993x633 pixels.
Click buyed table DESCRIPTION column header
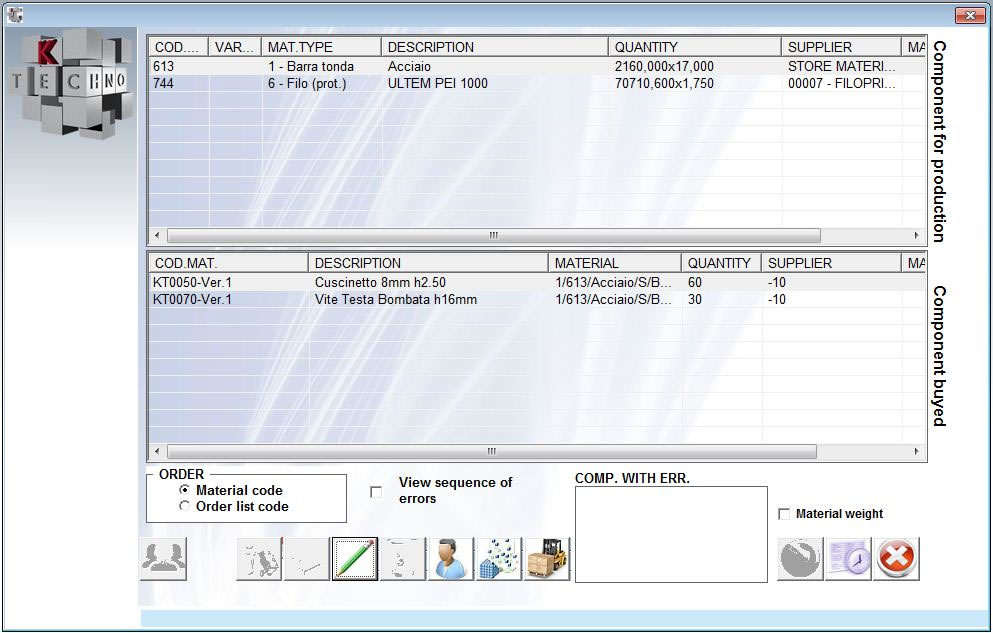coord(428,263)
